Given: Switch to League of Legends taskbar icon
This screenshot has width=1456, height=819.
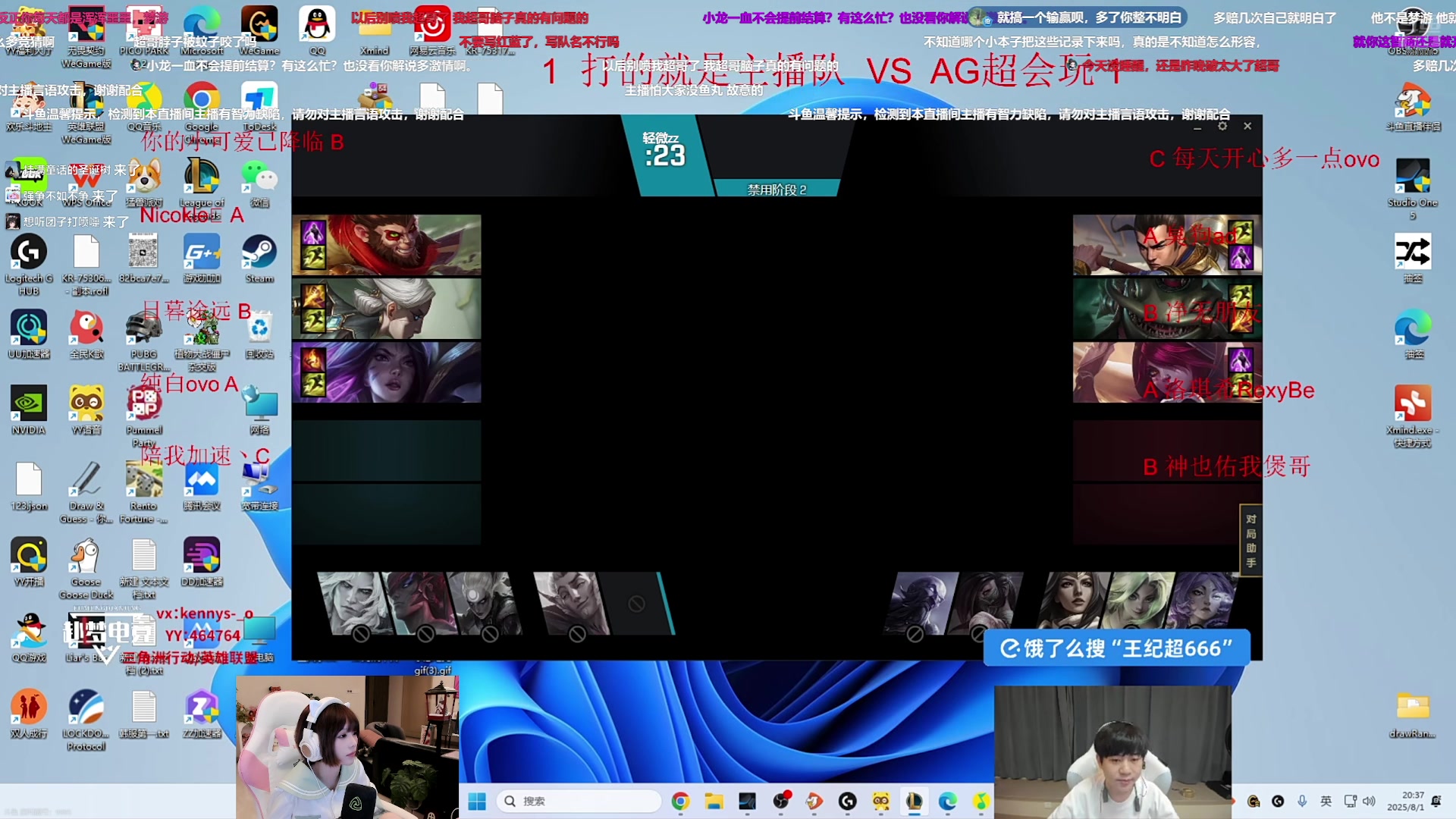Looking at the screenshot, I should [x=914, y=801].
